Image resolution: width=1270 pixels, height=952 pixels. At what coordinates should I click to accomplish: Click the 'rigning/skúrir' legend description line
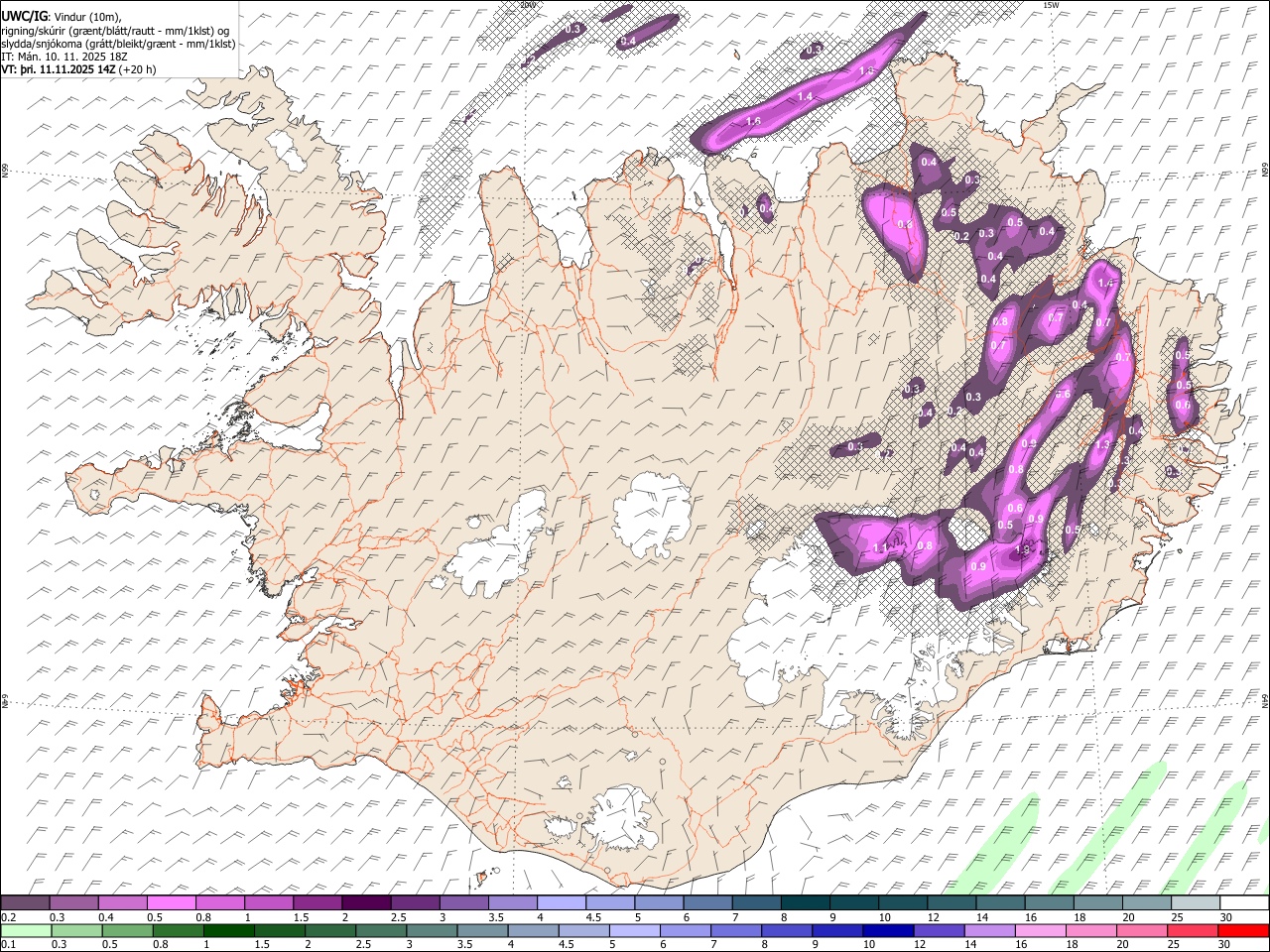point(117,30)
